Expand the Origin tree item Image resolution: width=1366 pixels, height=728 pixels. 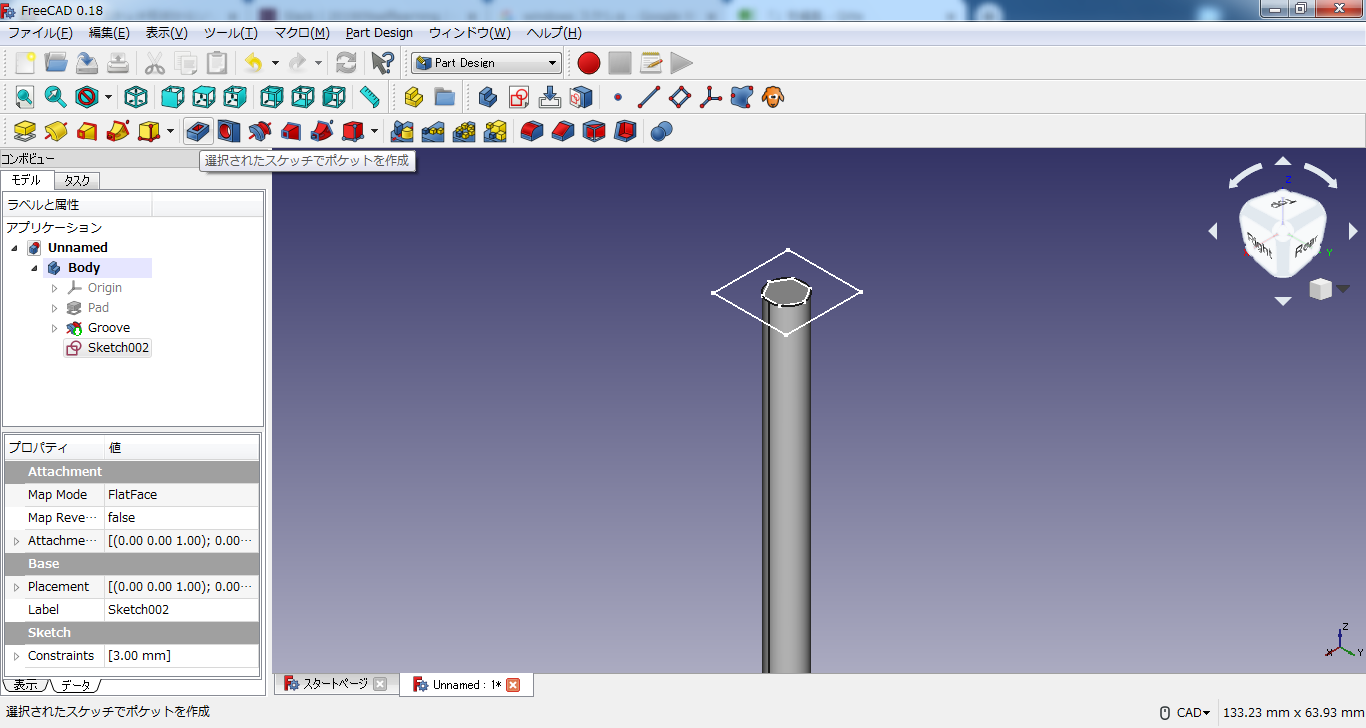pyautogui.click(x=55, y=288)
